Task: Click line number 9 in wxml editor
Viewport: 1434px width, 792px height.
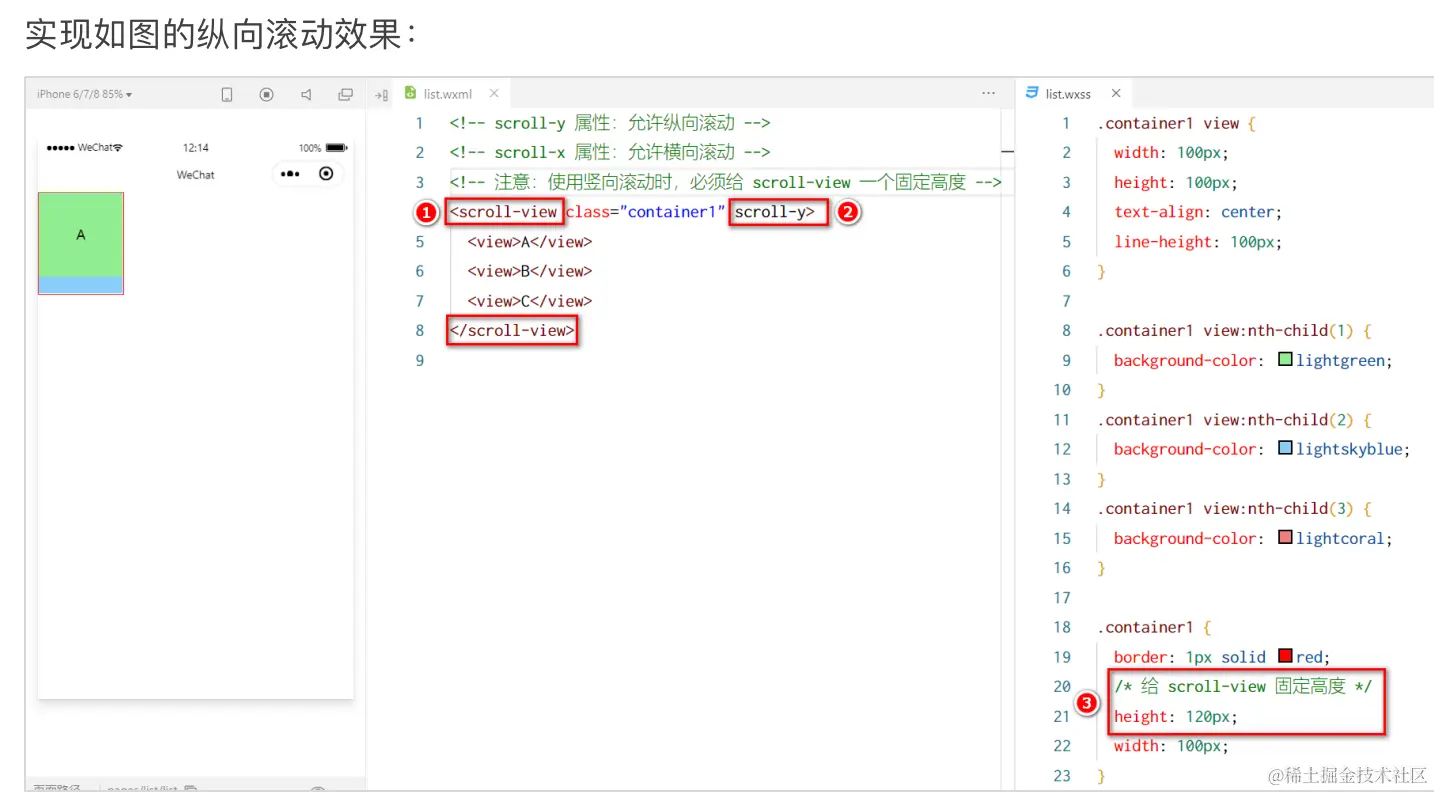Action: click(x=420, y=360)
